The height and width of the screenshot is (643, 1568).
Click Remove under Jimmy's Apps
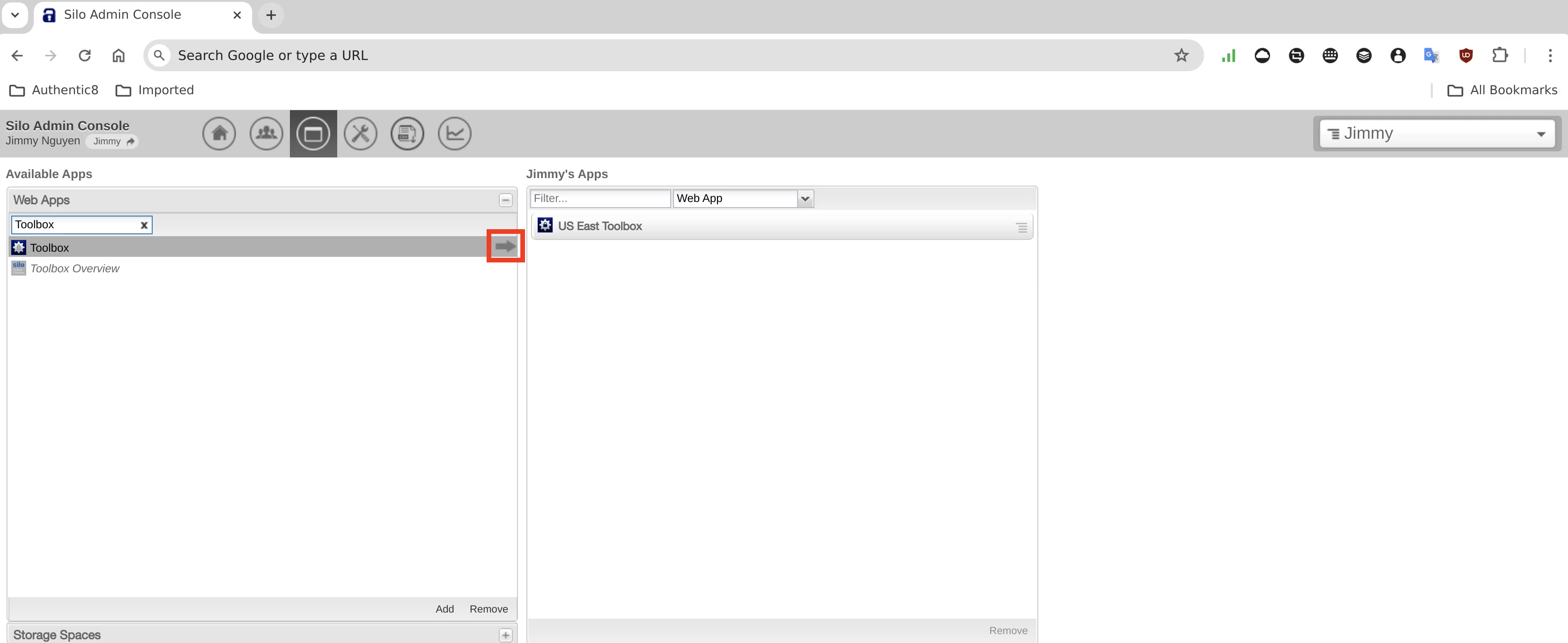(x=1007, y=631)
